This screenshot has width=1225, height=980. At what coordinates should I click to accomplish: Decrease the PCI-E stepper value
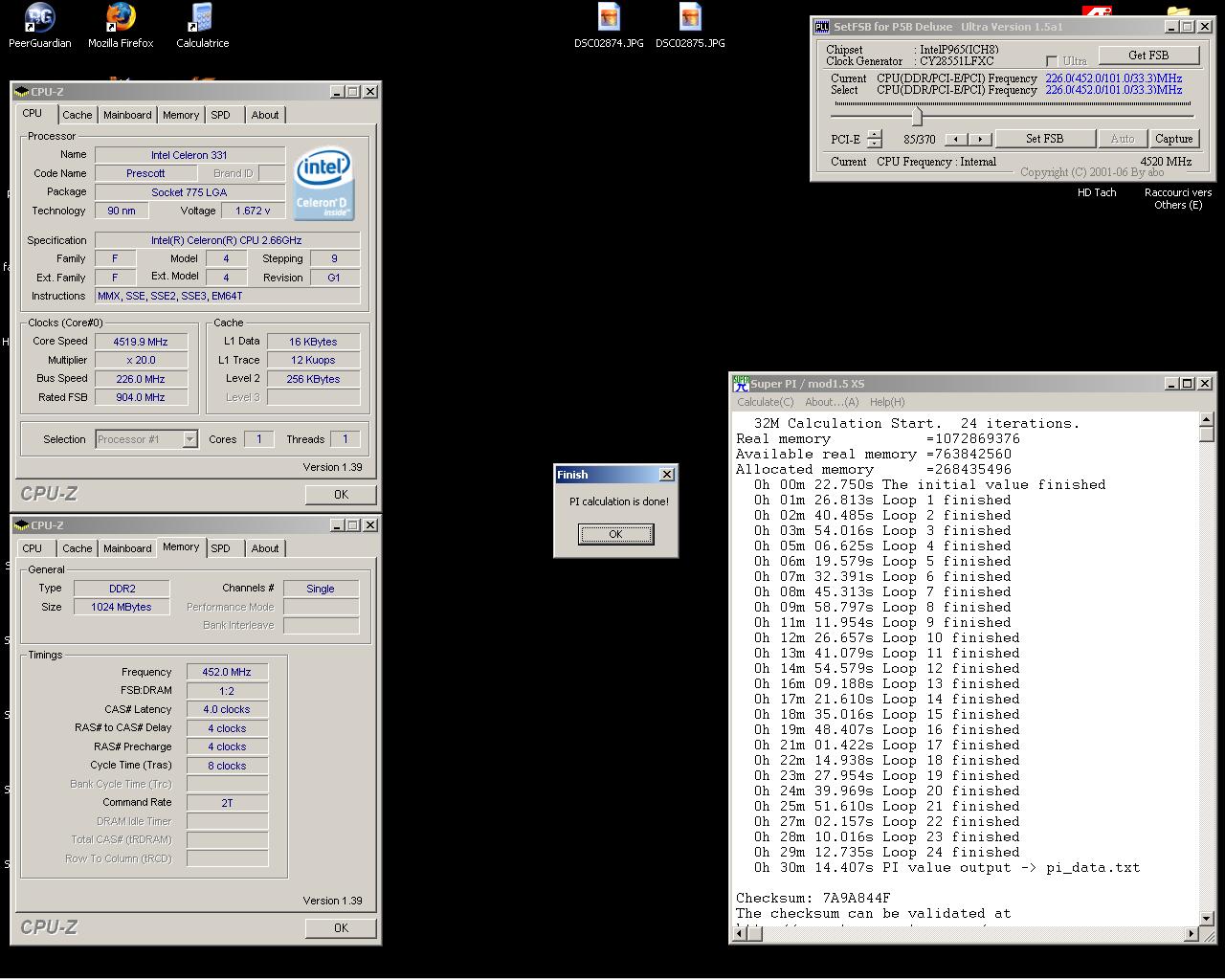coord(875,144)
